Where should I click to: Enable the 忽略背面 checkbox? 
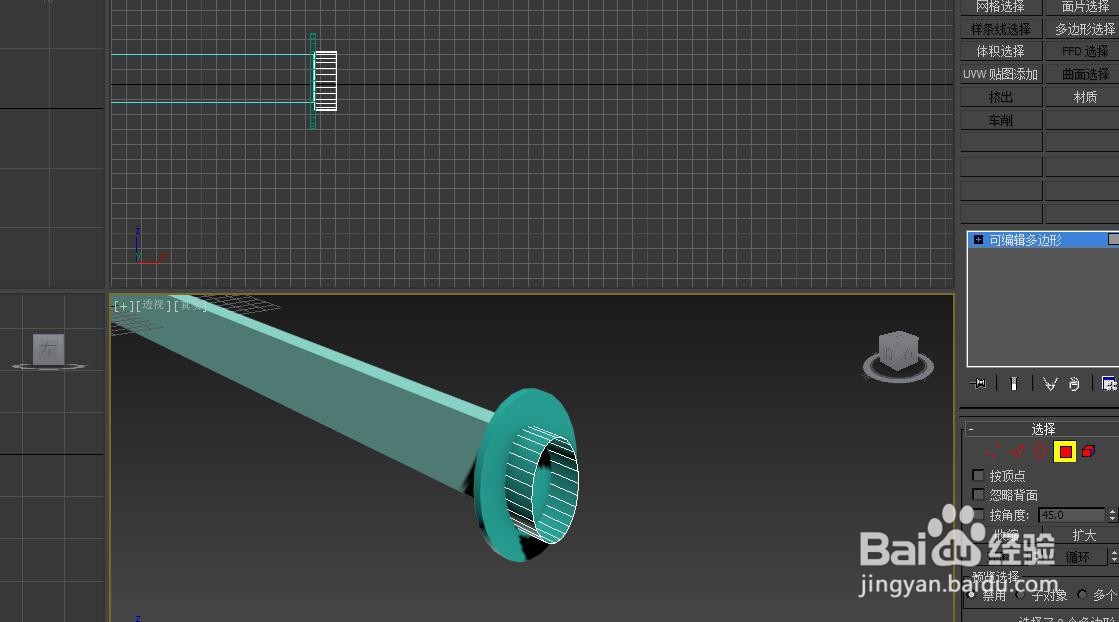[976, 494]
